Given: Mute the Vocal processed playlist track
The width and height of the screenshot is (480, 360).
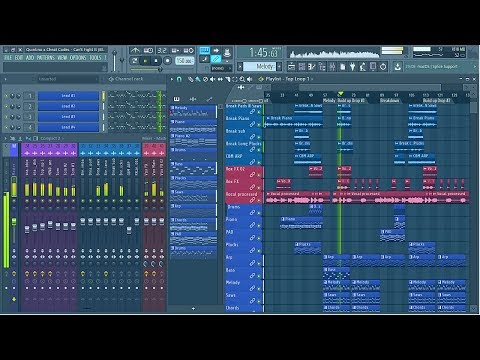Looking at the screenshot, I should click(x=259, y=201).
